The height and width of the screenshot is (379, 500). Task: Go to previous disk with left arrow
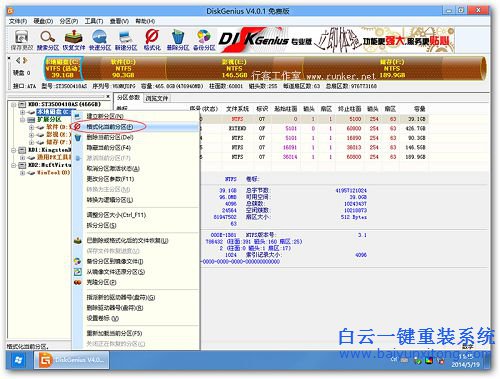coord(18,60)
